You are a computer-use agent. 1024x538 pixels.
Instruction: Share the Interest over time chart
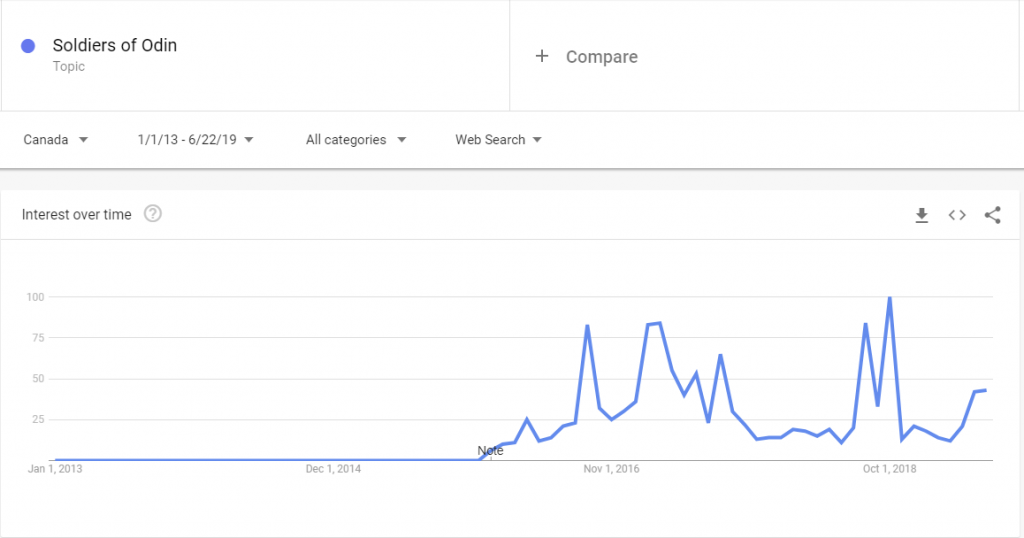click(x=993, y=215)
